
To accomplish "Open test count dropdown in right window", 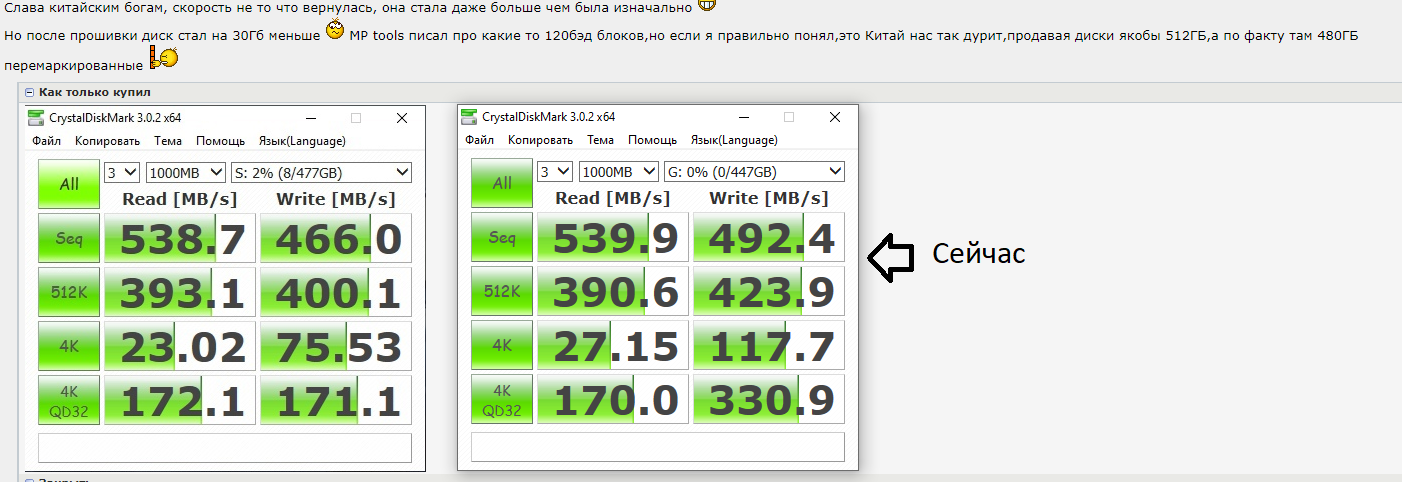I will pos(555,171).
